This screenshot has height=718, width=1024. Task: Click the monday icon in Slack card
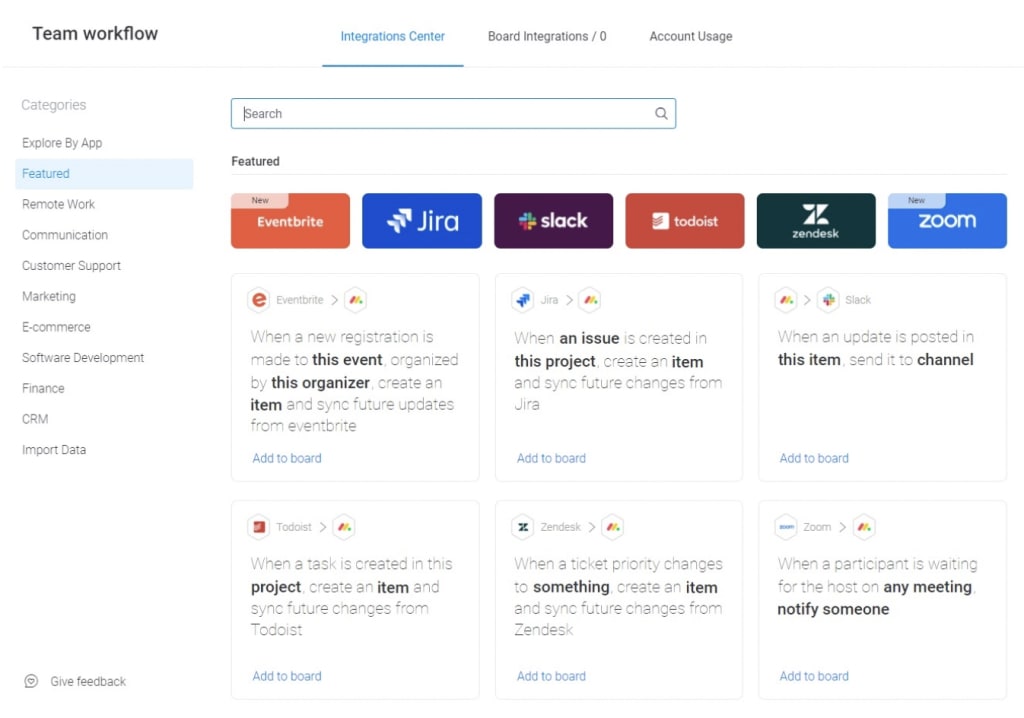pyautogui.click(x=786, y=300)
